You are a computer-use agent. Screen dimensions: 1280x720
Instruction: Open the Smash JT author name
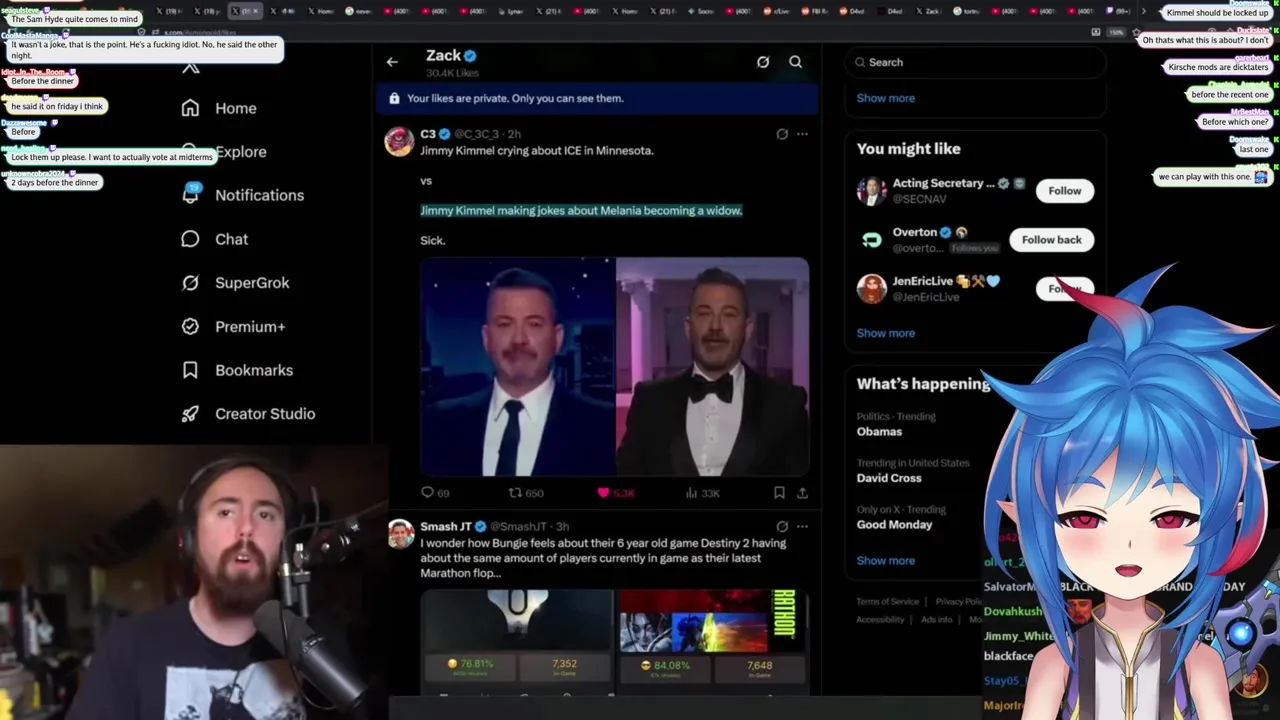pyautogui.click(x=446, y=526)
